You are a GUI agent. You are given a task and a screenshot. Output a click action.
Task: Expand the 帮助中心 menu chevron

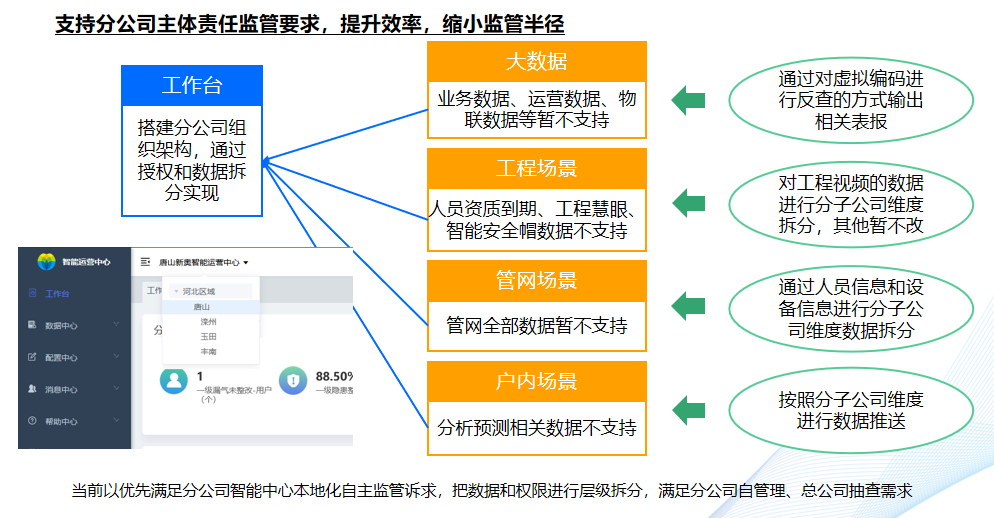116,421
